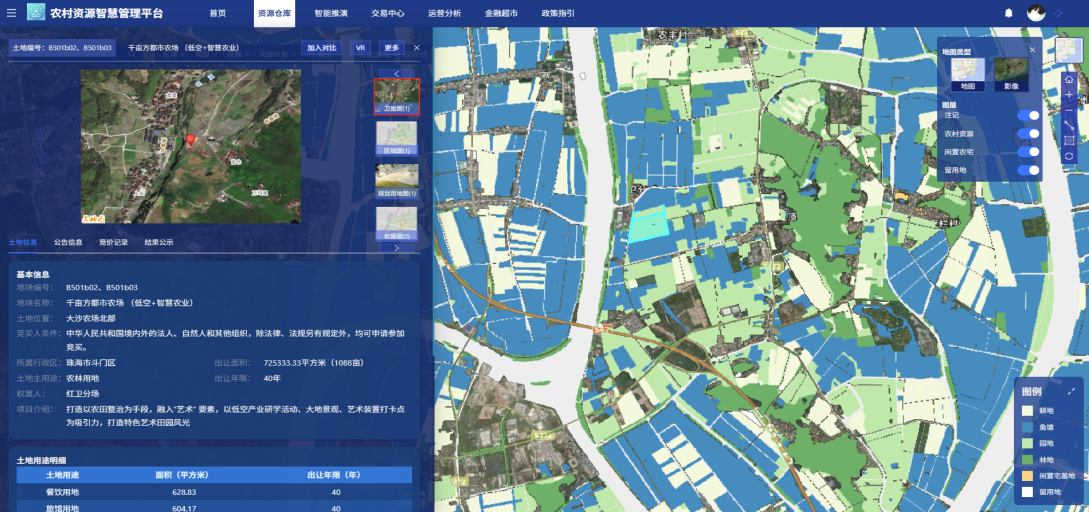Click the user avatar in header

click(1036, 13)
